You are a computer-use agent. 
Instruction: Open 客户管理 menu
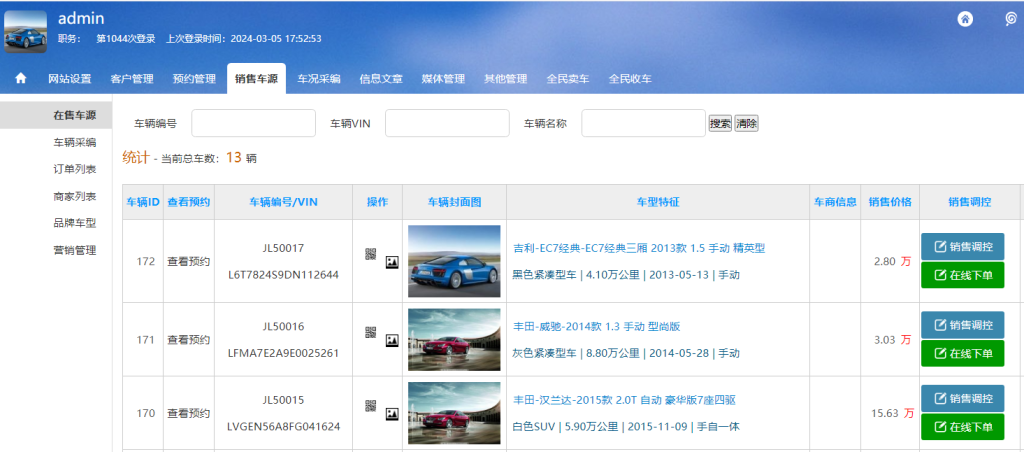132,79
